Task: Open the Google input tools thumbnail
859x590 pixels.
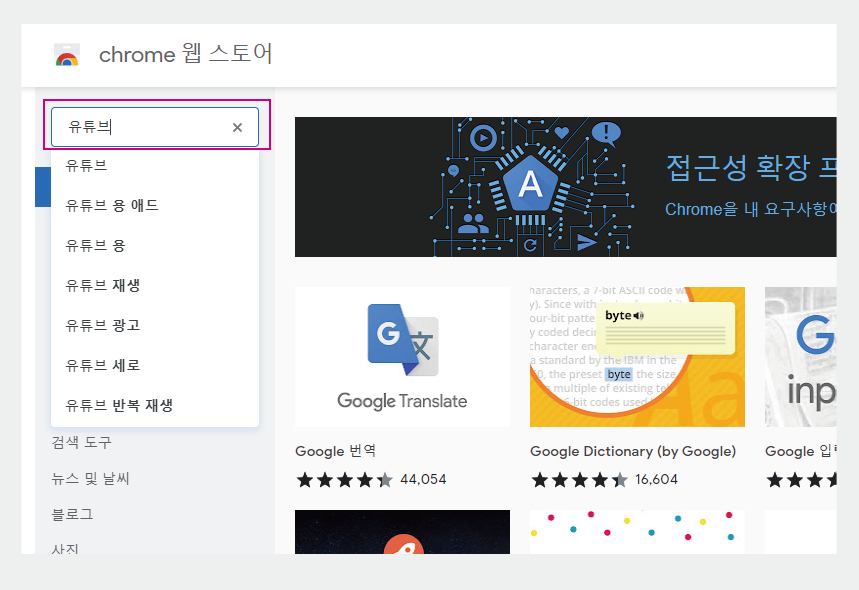Action: [x=800, y=357]
